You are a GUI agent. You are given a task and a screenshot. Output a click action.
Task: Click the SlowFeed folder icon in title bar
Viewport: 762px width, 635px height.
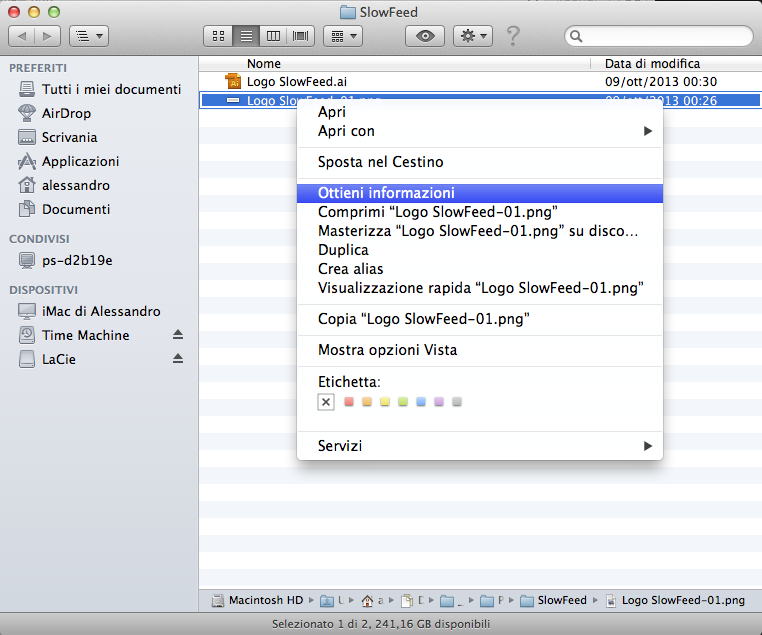pyautogui.click(x=347, y=12)
